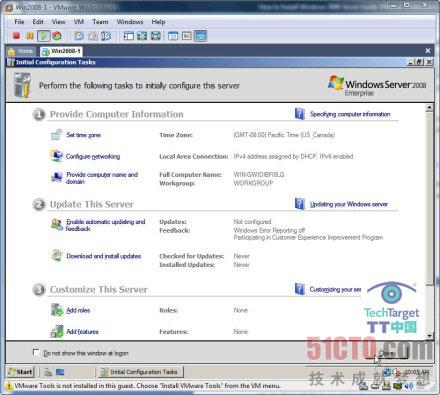This screenshot has width=440, height=395.
Task: Open the Configure networking link
Action: (x=93, y=156)
